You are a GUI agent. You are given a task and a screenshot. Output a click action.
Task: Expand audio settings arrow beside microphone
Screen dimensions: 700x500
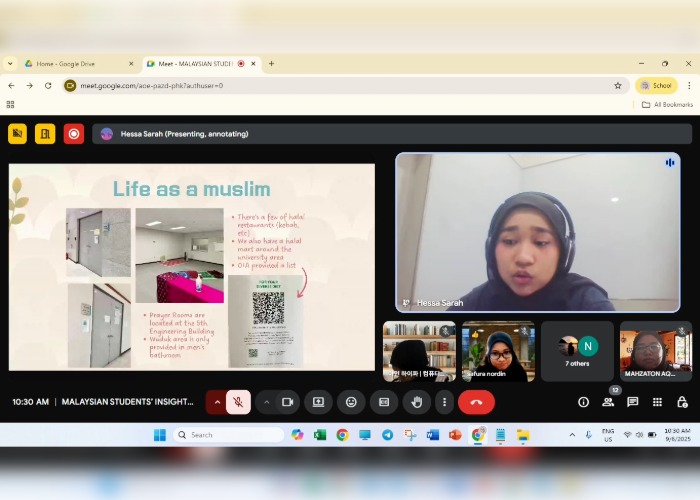[217, 402]
